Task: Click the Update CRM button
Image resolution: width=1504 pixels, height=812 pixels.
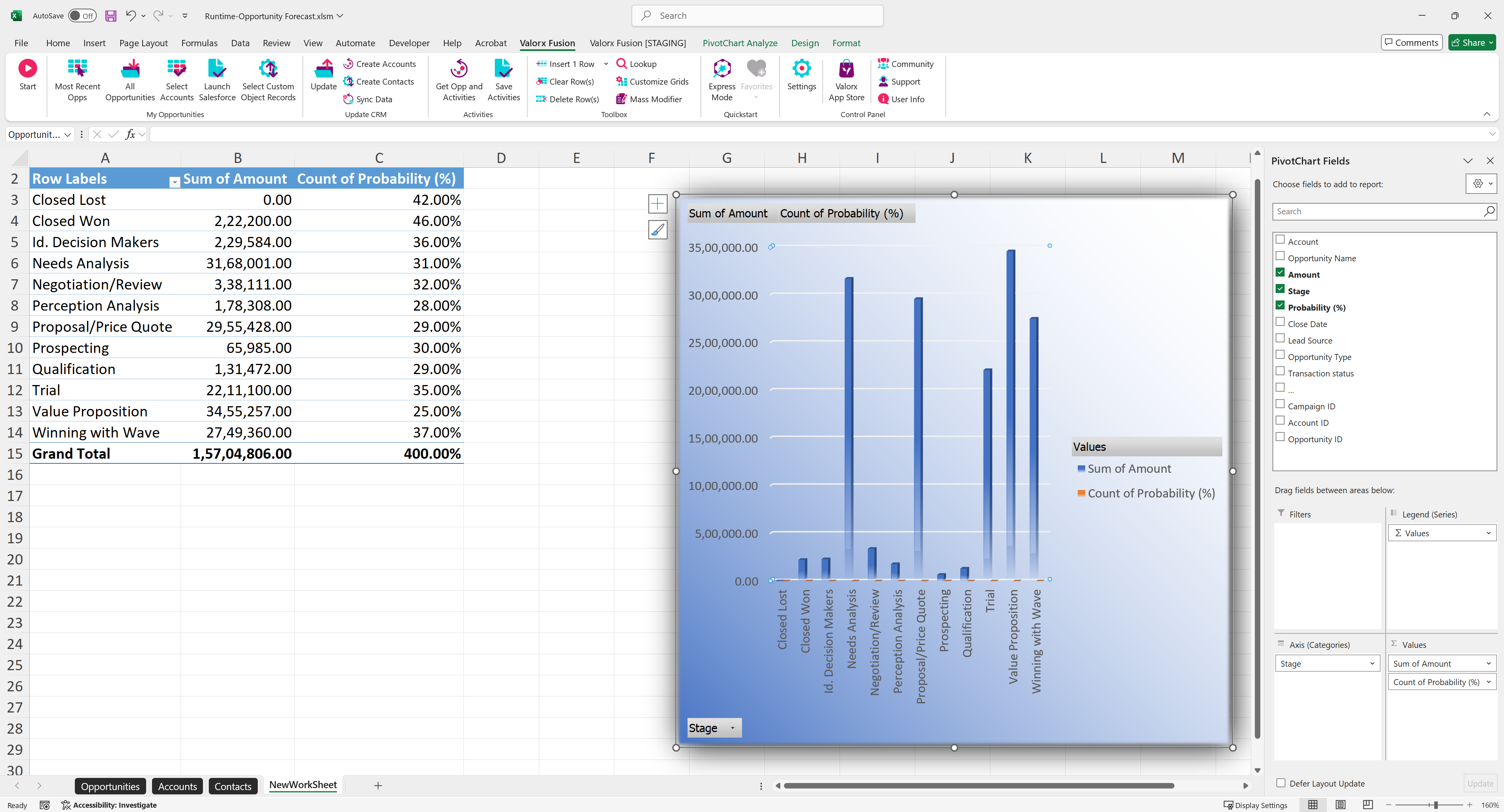Action: 324,75
